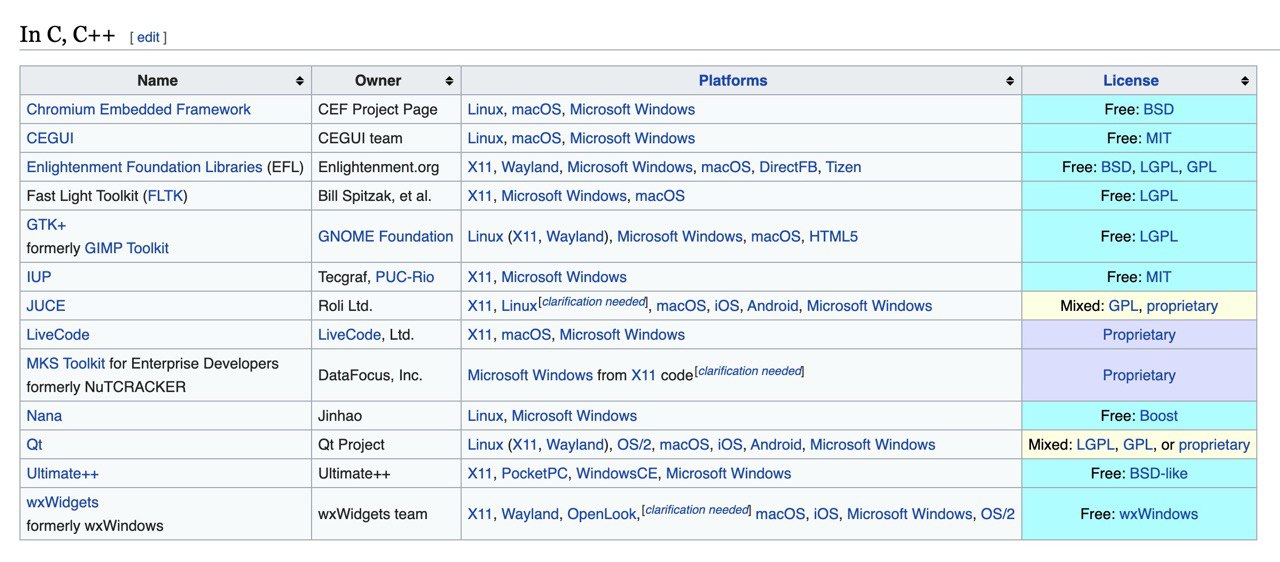Click the Owner column sort arrows
The height and width of the screenshot is (562, 1280).
449,81
